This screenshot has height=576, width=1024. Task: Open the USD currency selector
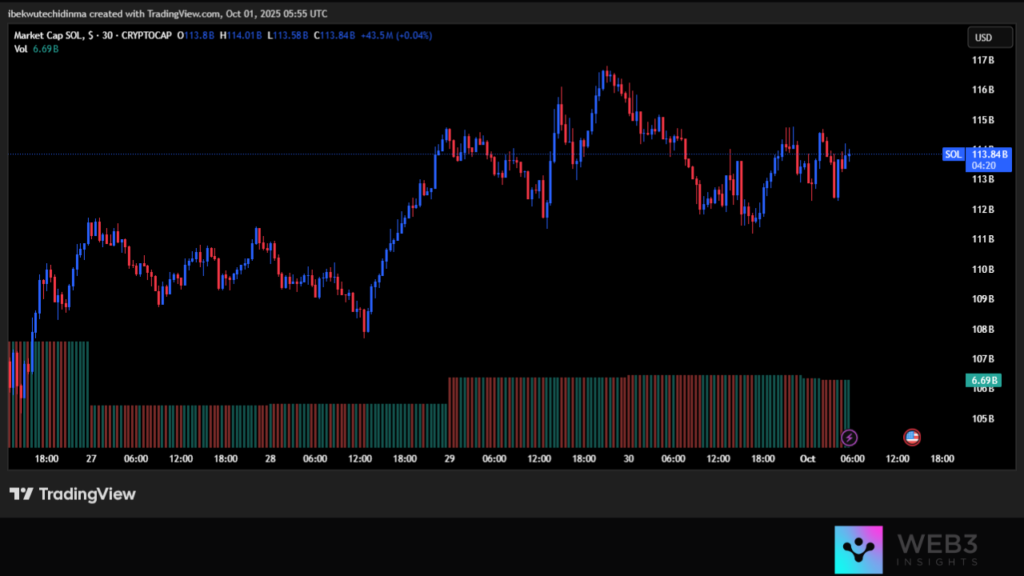(x=983, y=38)
